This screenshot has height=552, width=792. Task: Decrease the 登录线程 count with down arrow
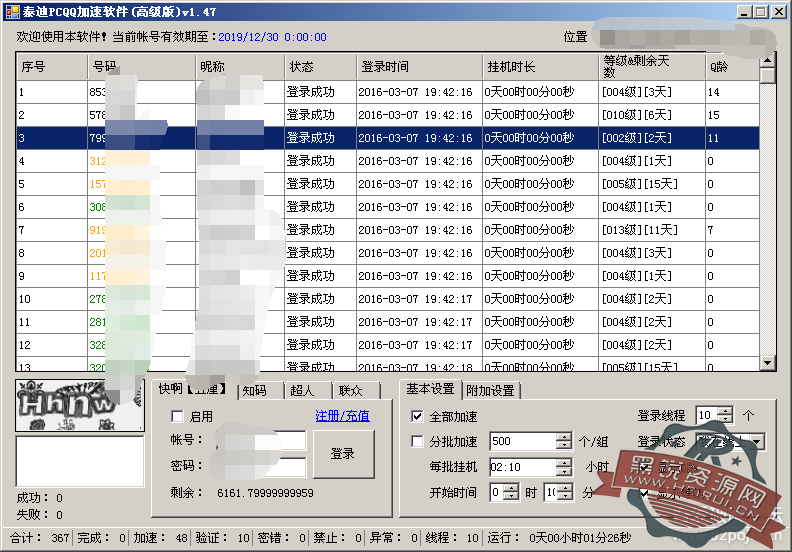coord(725,420)
